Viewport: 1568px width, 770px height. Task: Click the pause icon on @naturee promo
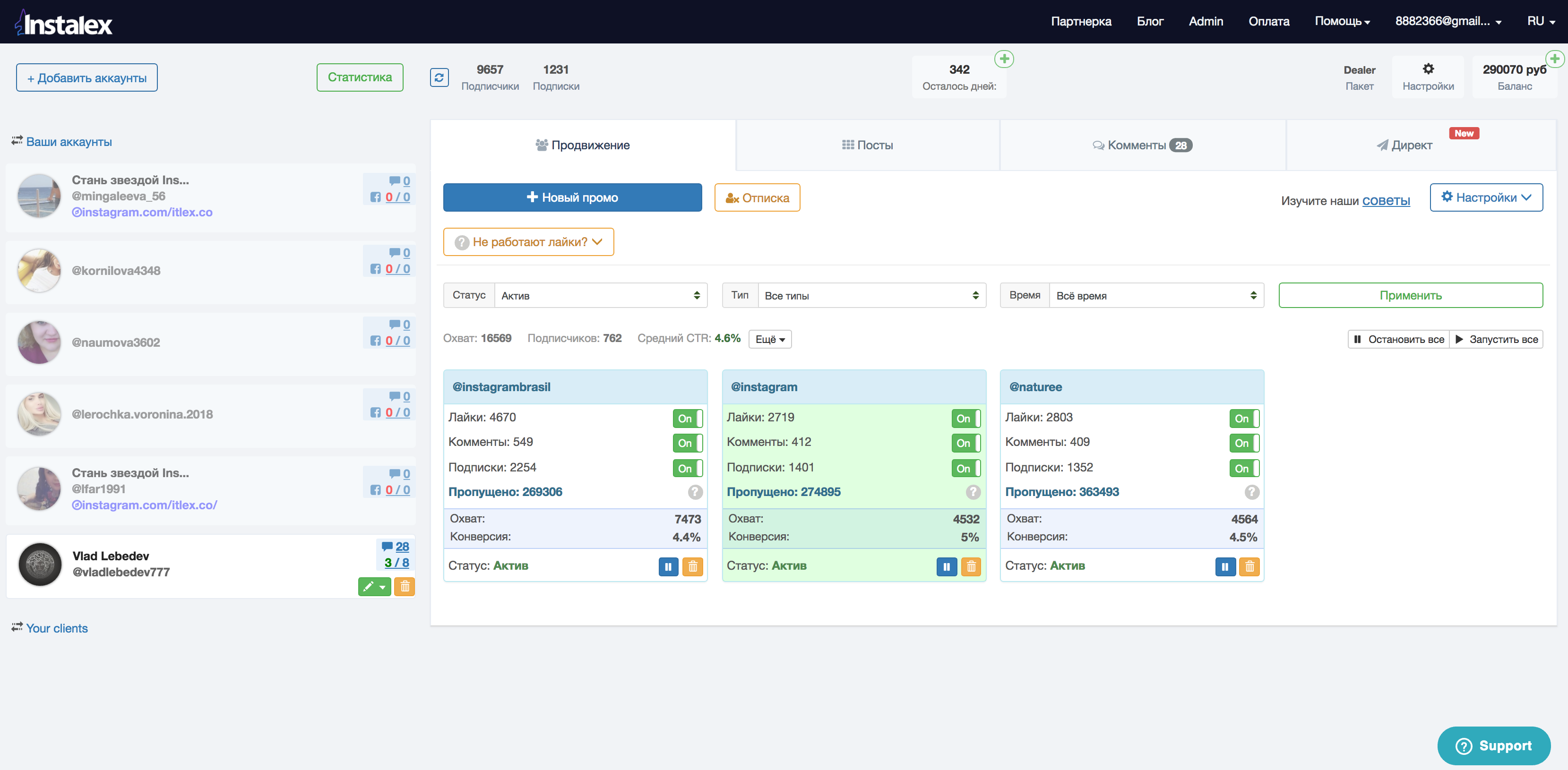pyautogui.click(x=1222, y=566)
